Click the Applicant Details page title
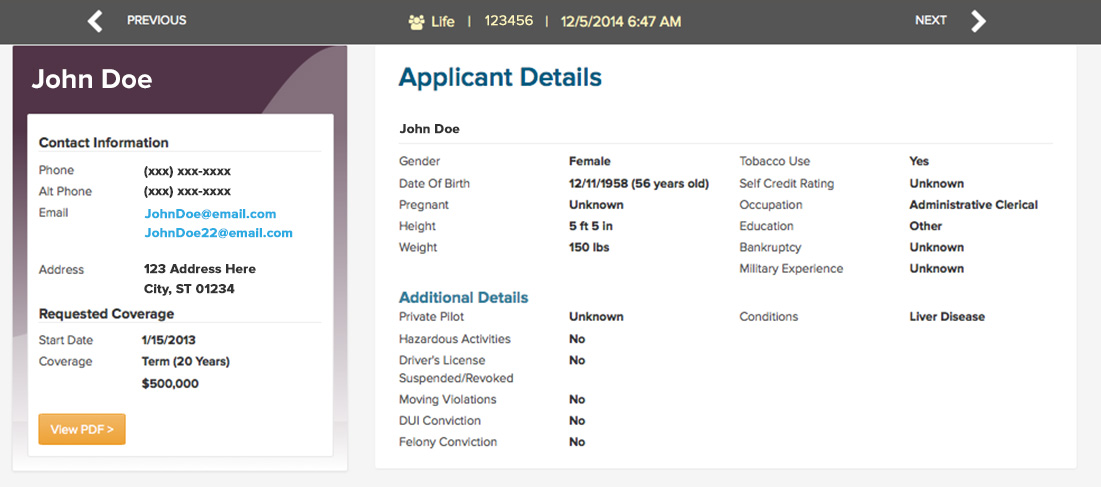 [x=500, y=77]
